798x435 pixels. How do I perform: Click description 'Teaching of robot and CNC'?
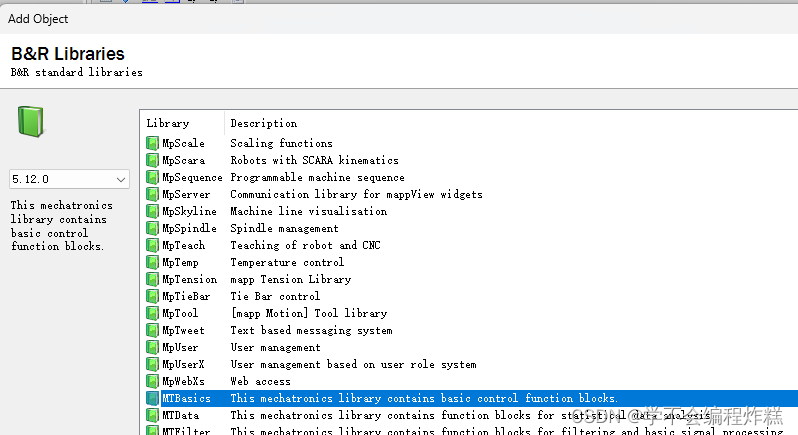tap(305, 245)
